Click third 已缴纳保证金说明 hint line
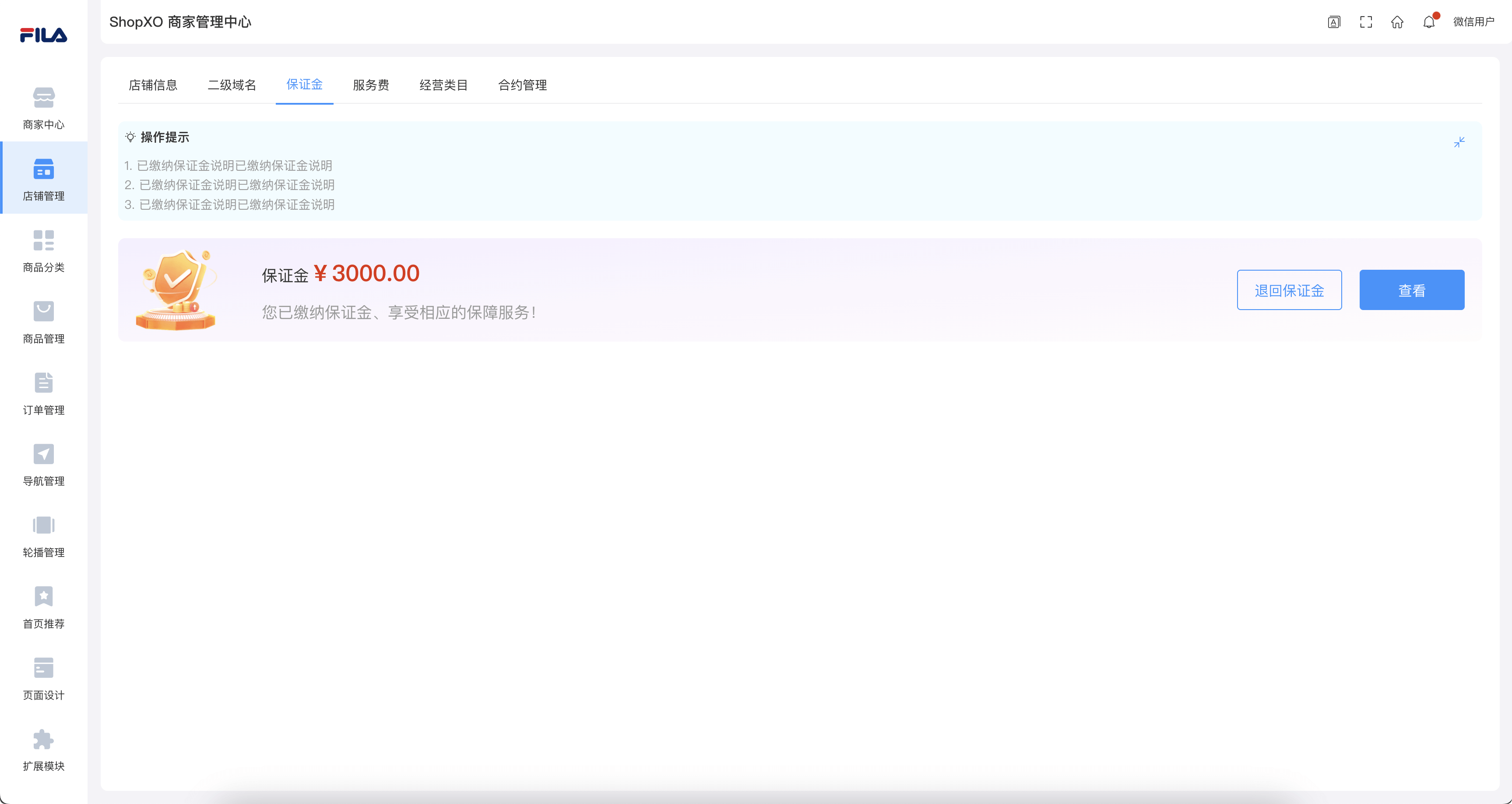The width and height of the screenshot is (1512, 804). point(229,205)
